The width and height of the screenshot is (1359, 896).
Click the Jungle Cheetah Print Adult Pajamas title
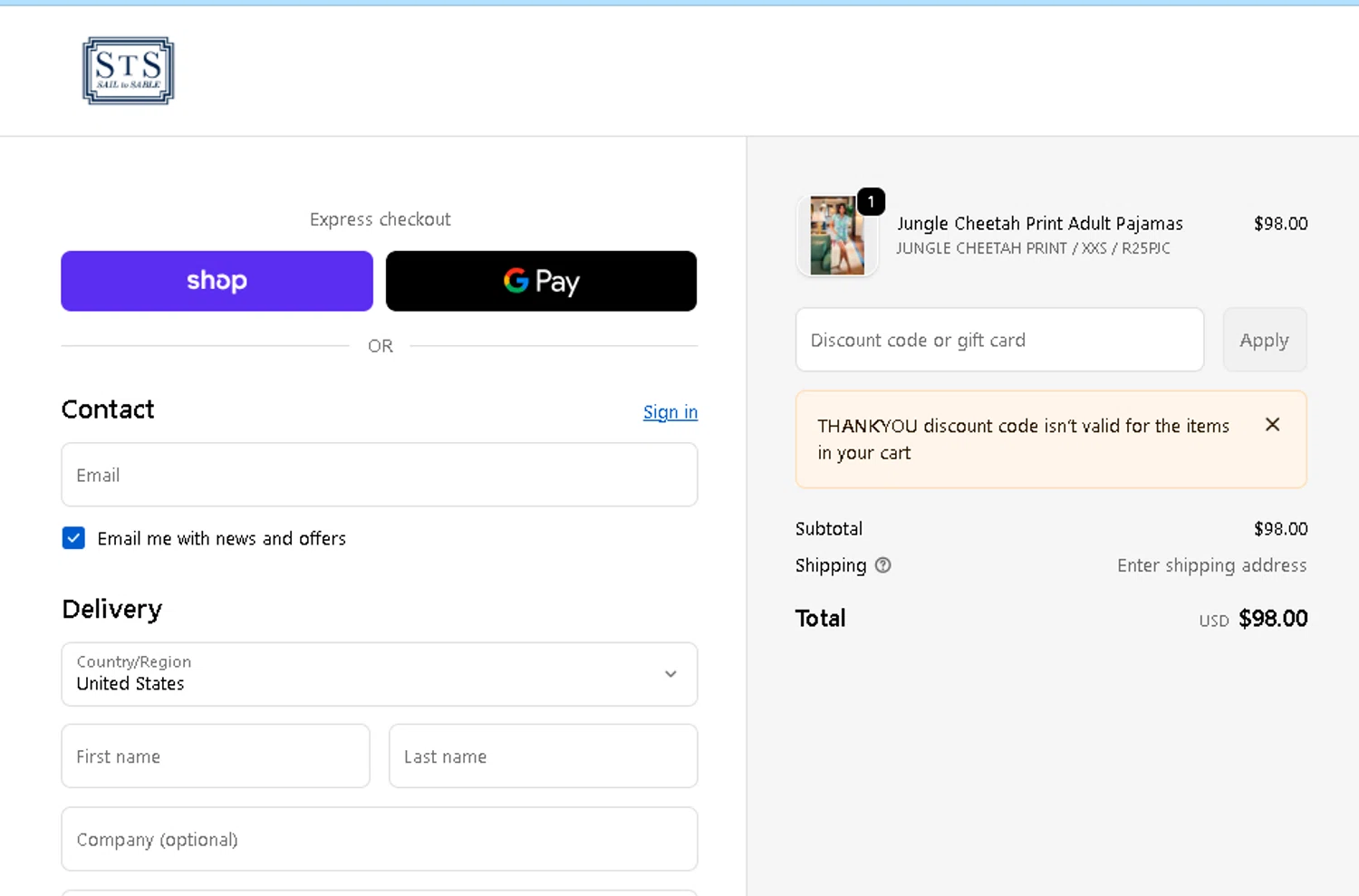pyautogui.click(x=1040, y=224)
